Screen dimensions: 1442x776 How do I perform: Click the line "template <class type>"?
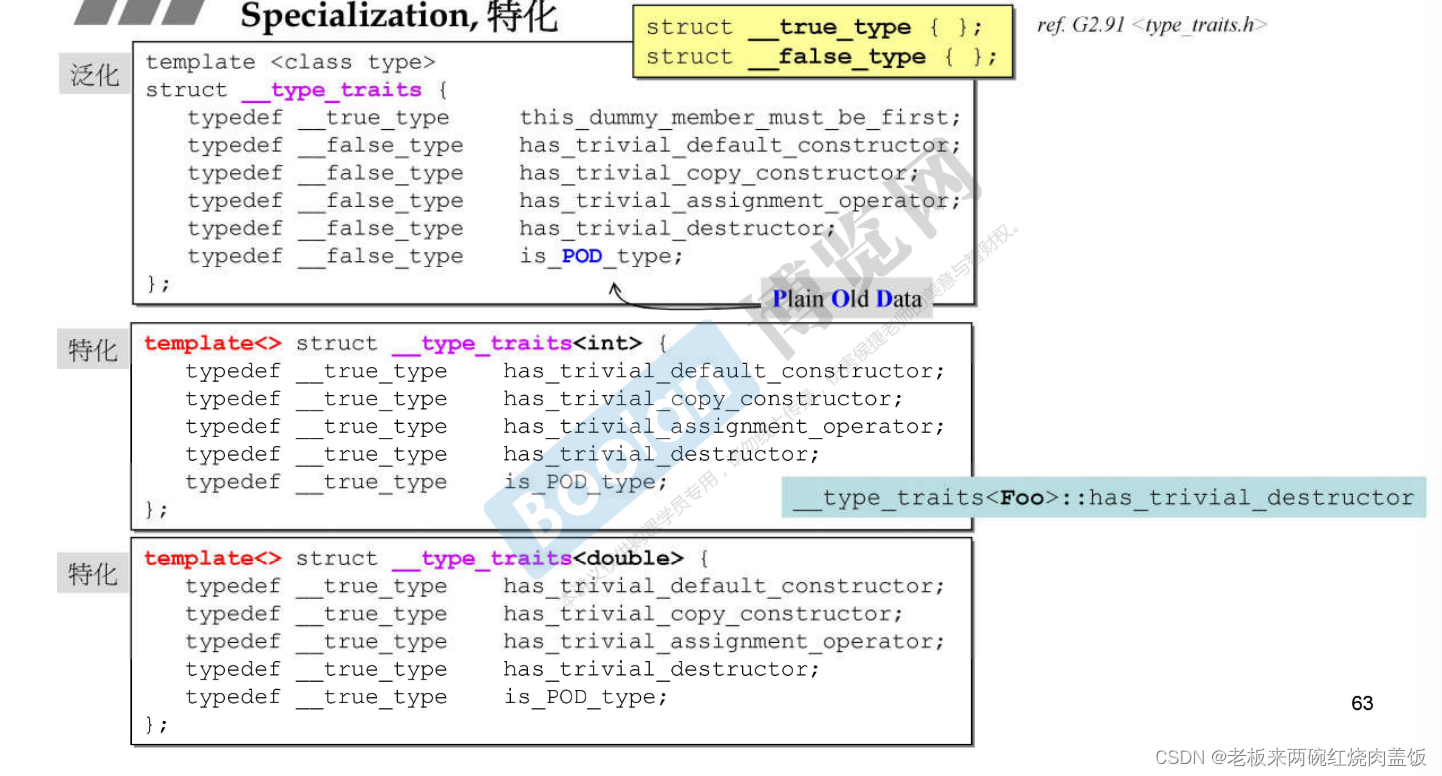tap(290, 62)
